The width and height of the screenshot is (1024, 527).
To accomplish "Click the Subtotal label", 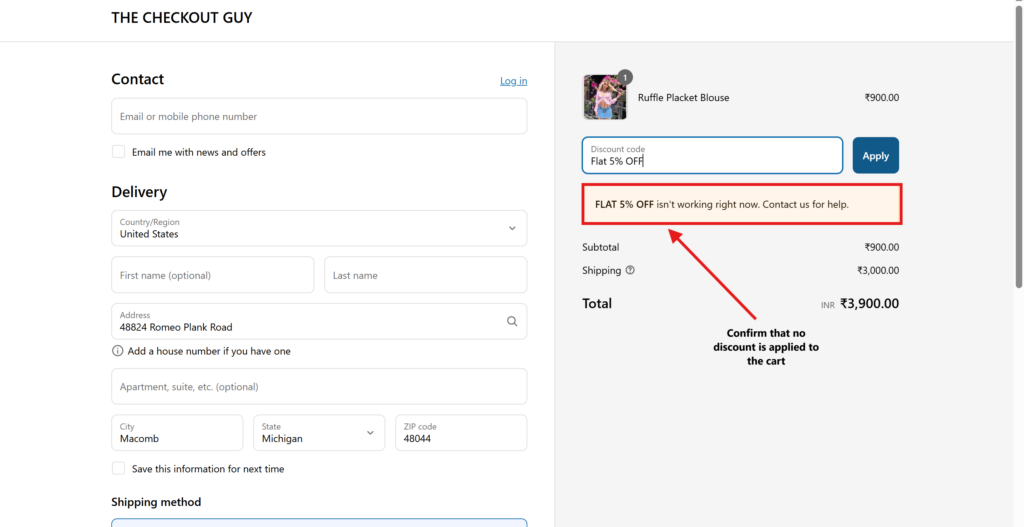I will coord(601,248).
